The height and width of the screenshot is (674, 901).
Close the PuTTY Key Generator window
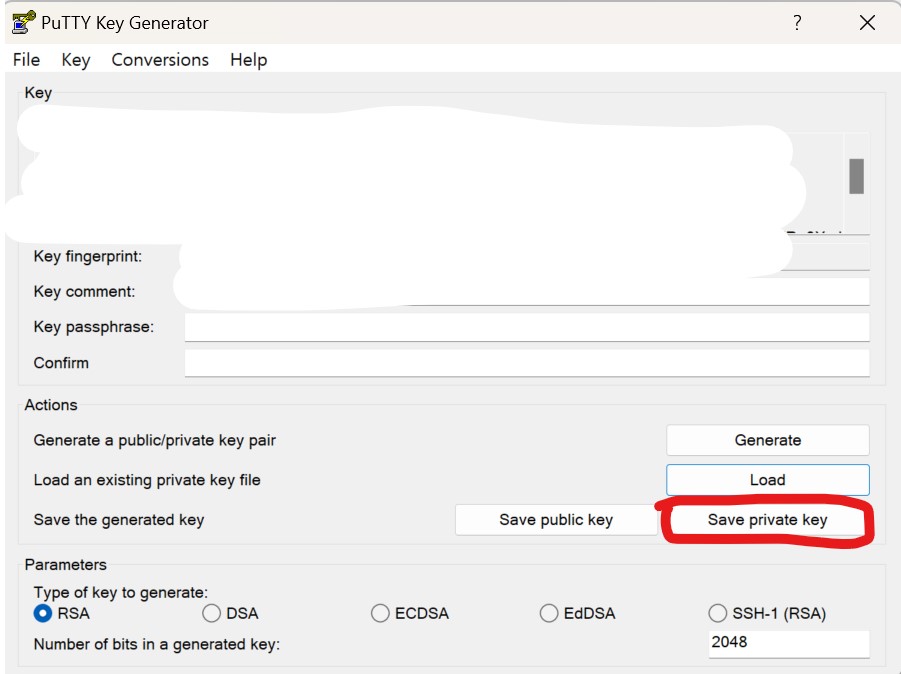[x=867, y=22]
